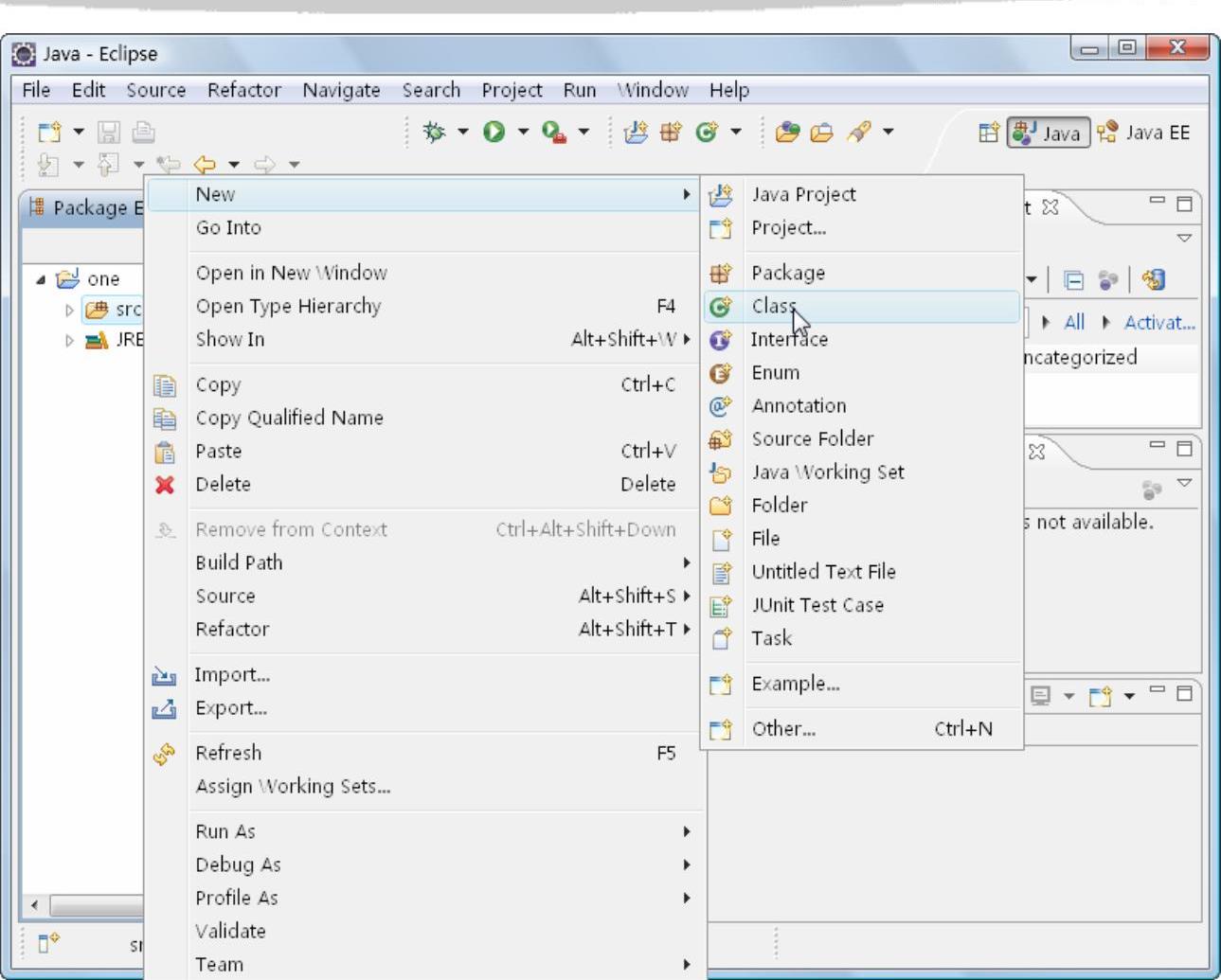The image size is (1221, 980).
Task: Click the Open Perspective icon
Action: pyautogui.click(x=988, y=133)
